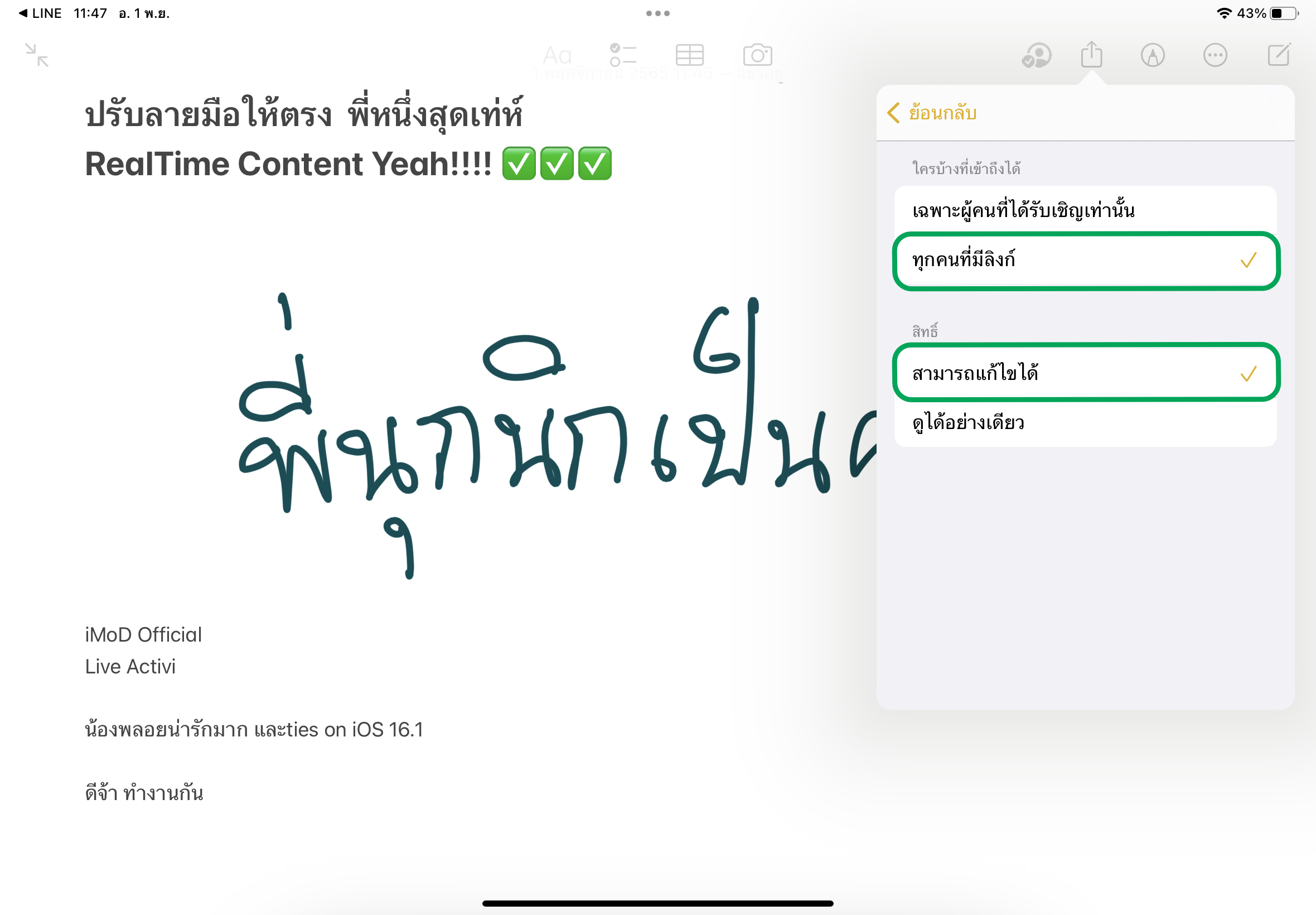Insert a checklist using the checklist icon

[x=623, y=55]
